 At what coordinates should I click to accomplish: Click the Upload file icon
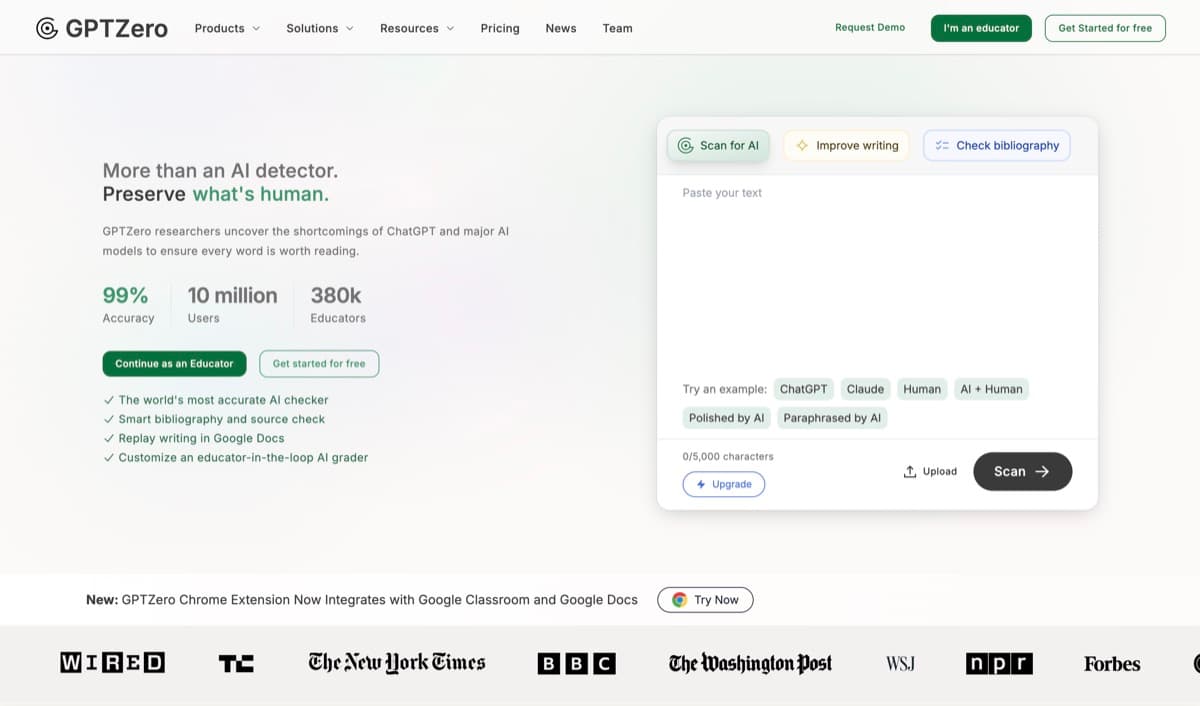point(909,470)
